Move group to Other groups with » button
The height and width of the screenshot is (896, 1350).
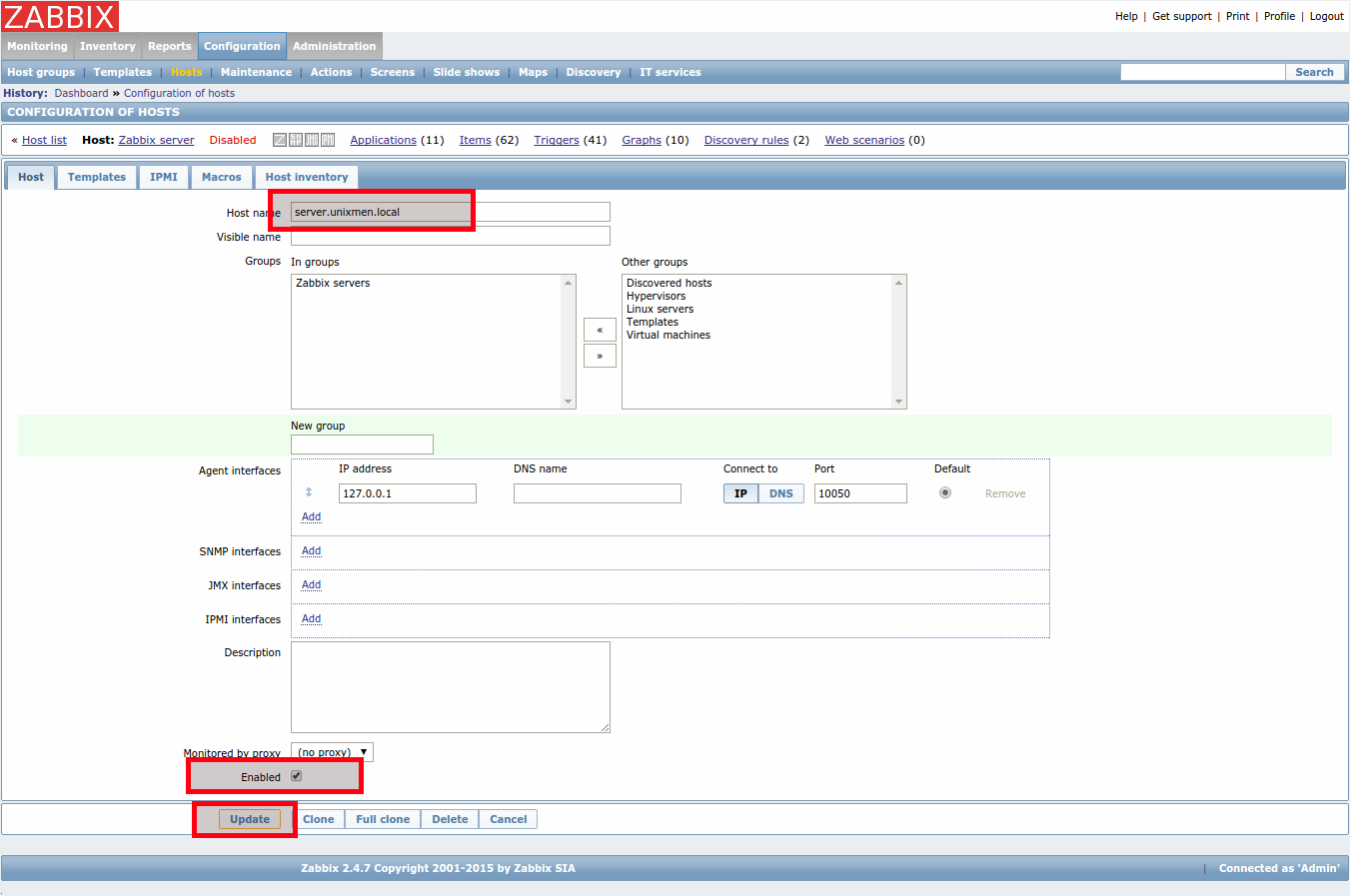click(600, 356)
